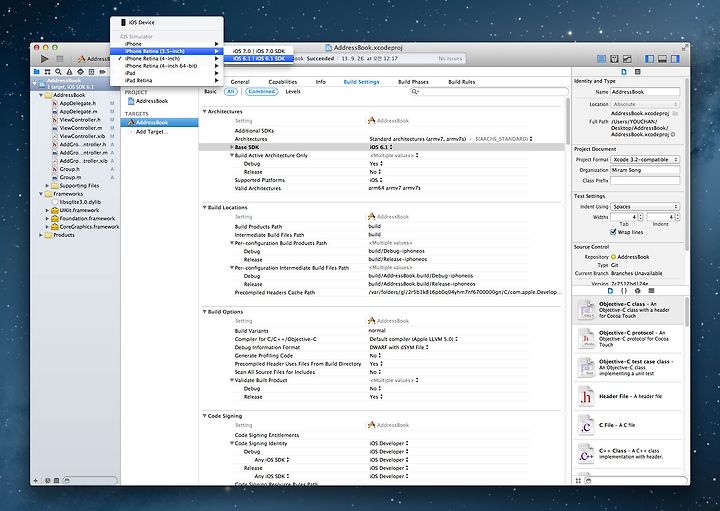Image resolution: width=720 pixels, height=511 pixels.
Task: Collapse the Architectures section
Action: click(x=205, y=112)
